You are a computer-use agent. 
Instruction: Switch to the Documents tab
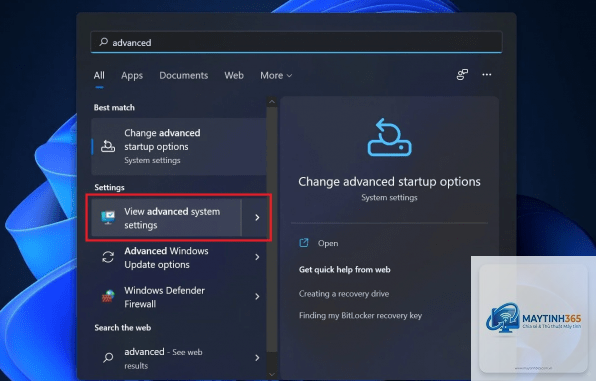(184, 75)
